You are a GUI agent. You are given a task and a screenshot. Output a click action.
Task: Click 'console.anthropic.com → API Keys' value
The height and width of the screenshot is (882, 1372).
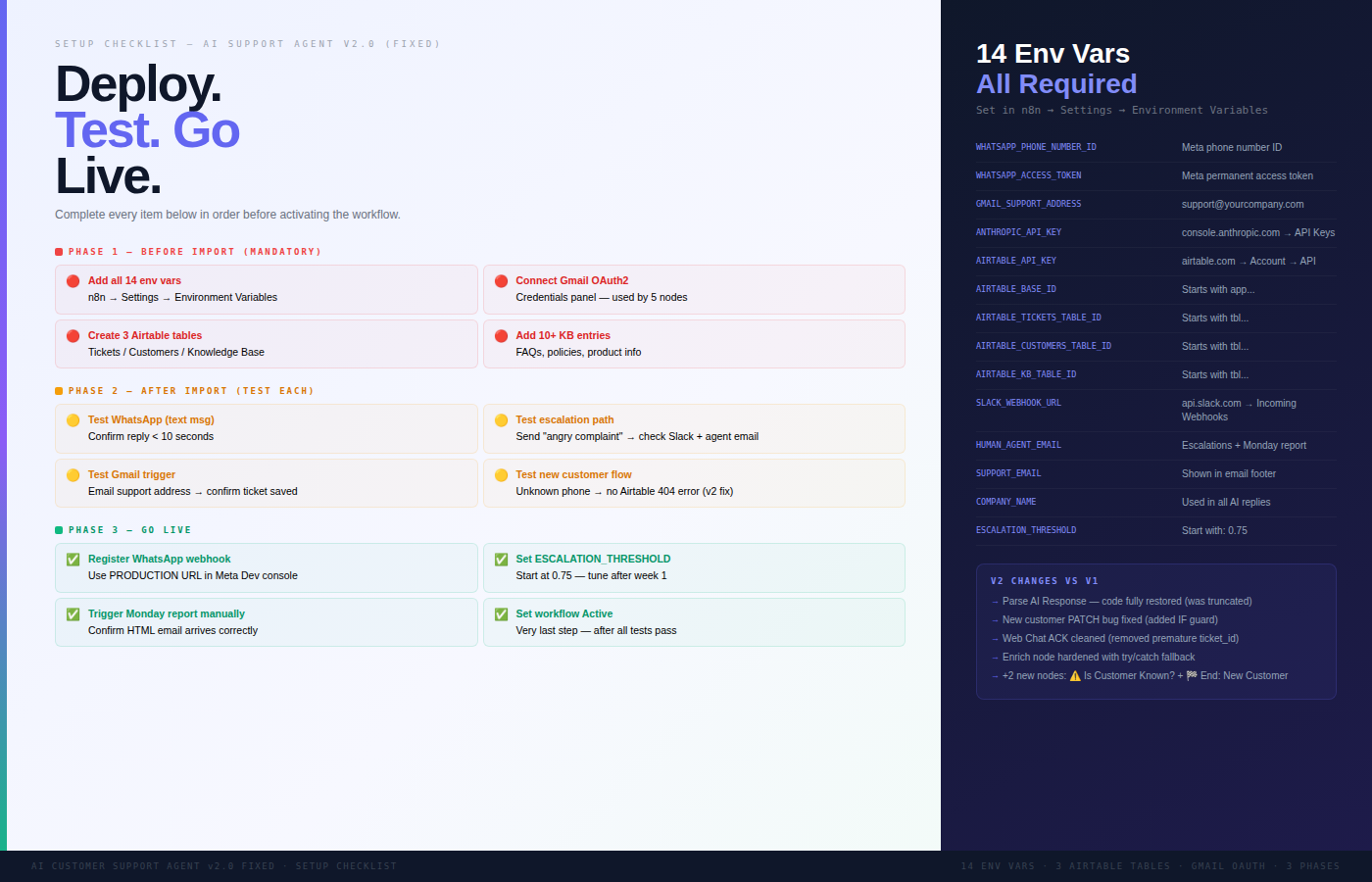point(1258,232)
